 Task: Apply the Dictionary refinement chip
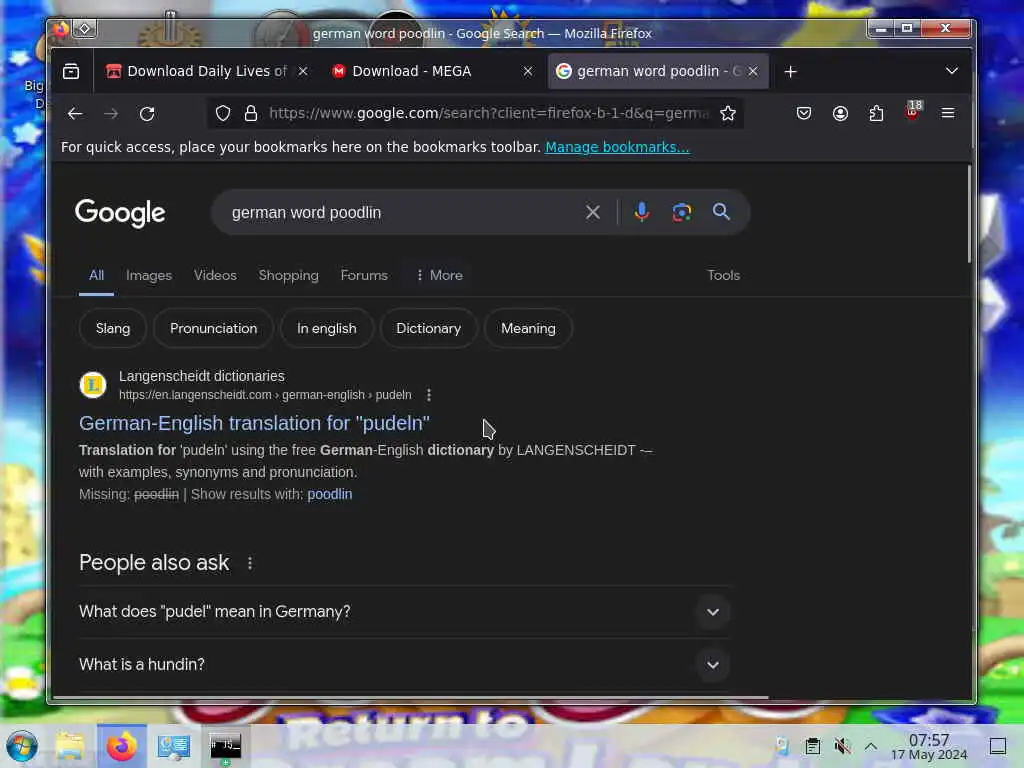tap(428, 328)
